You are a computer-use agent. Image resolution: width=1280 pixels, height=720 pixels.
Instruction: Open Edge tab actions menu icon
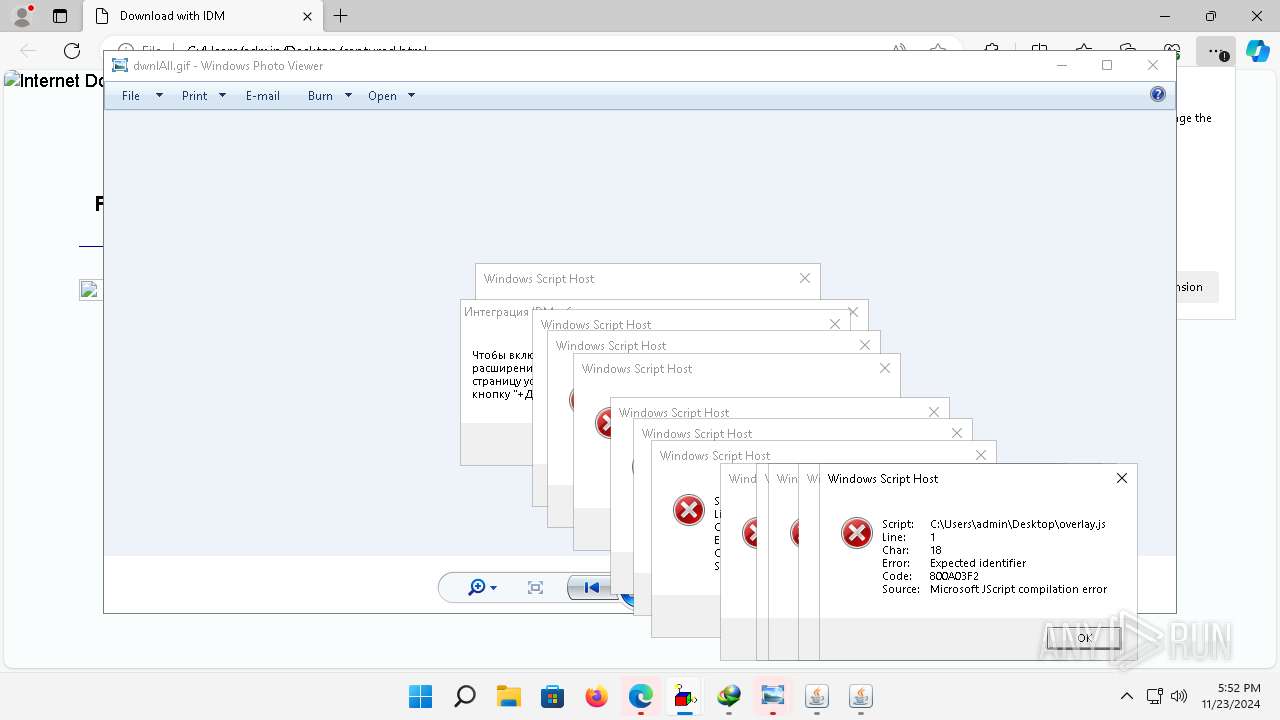tap(60, 16)
